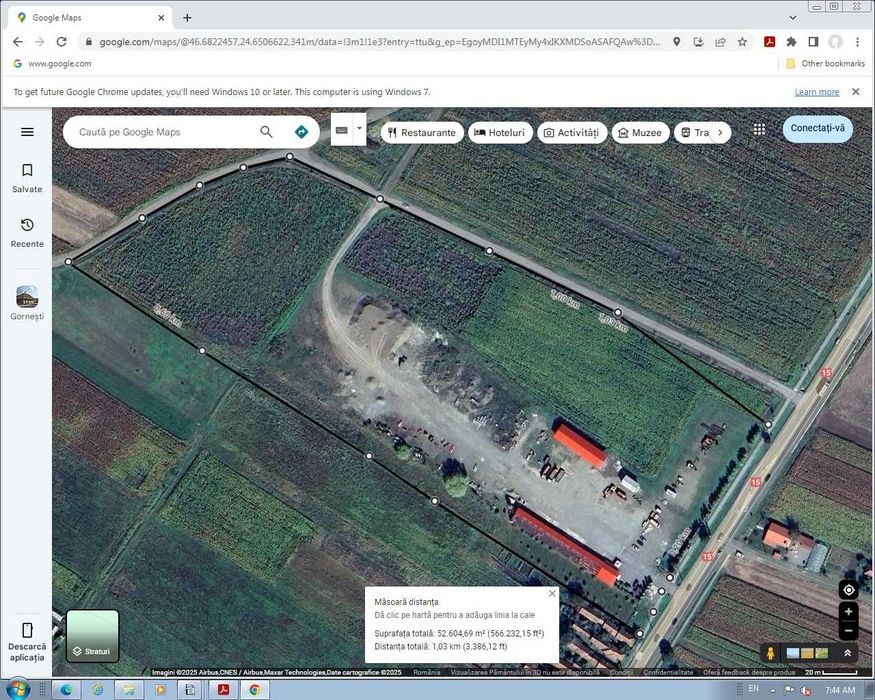875x700 pixels.
Task: Click the Conectați-vă sign-in button
Action: pos(818,128)
